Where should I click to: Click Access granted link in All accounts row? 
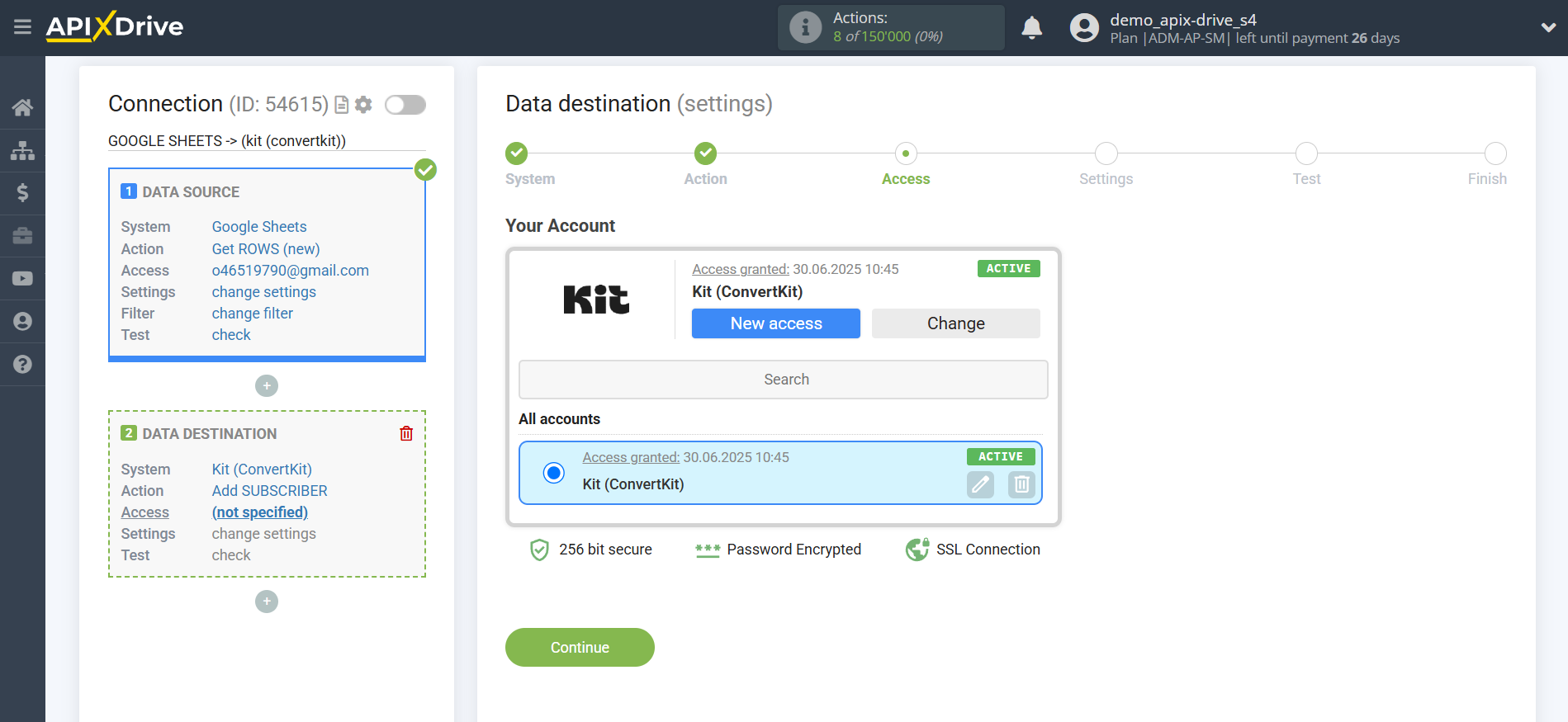631,457
